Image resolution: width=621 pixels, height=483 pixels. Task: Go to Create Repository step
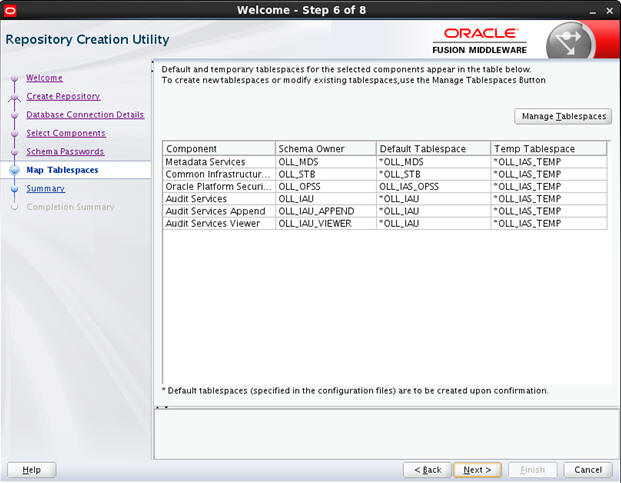point(63,96)
